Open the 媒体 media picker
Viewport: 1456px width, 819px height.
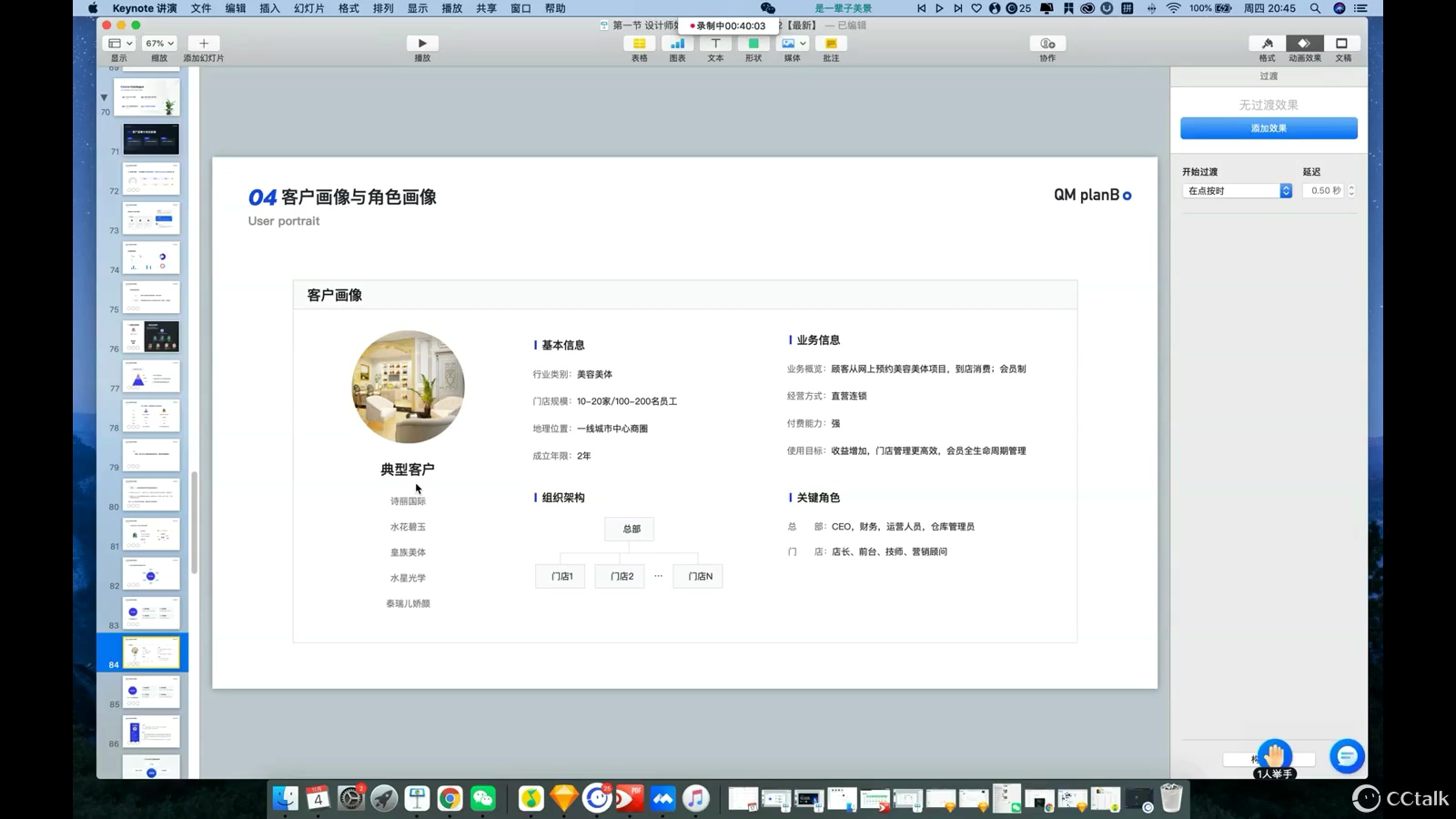793,44
